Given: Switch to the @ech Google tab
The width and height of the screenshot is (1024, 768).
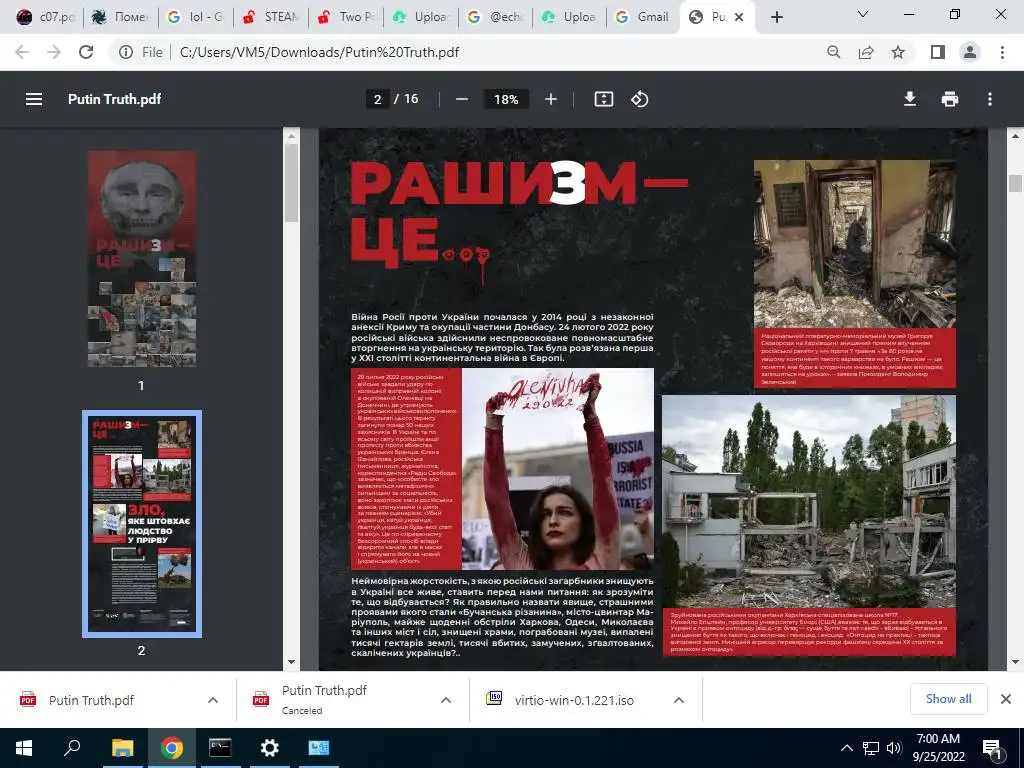Looking at the screenshot, I should click(494, 18).
